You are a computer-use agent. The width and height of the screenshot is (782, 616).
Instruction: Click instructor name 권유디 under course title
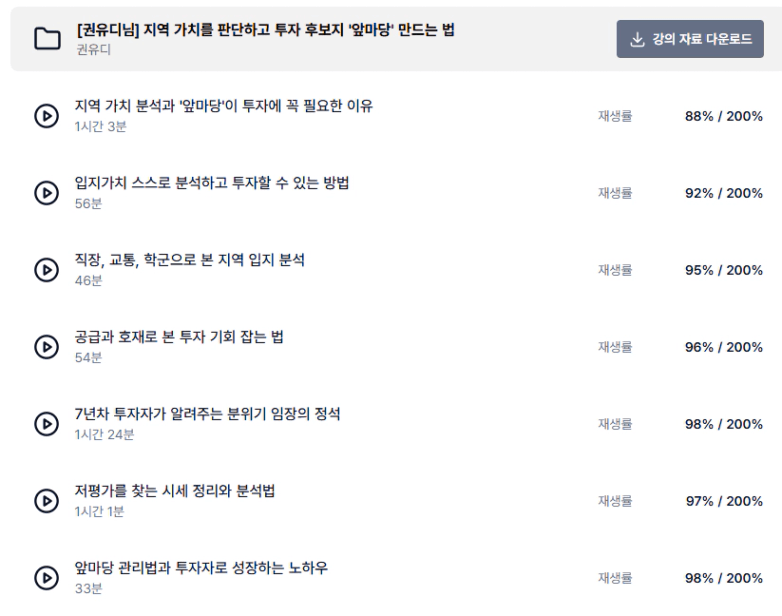tap(93, 49)
